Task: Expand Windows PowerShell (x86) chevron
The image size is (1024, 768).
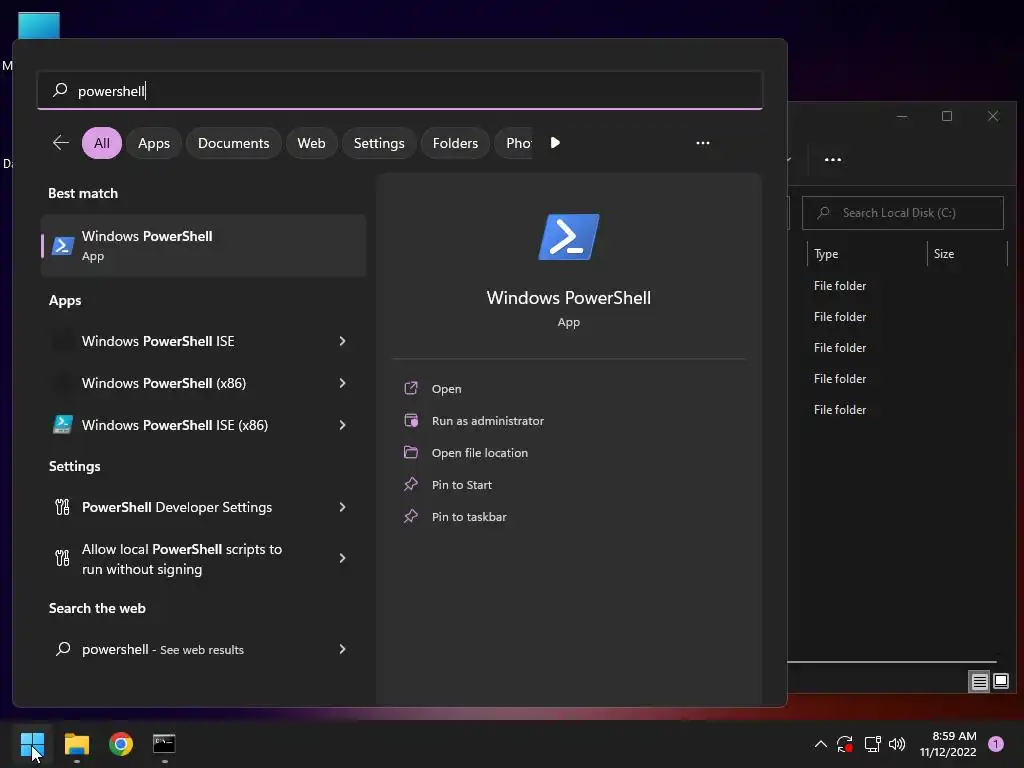Action: click(342, 383)
